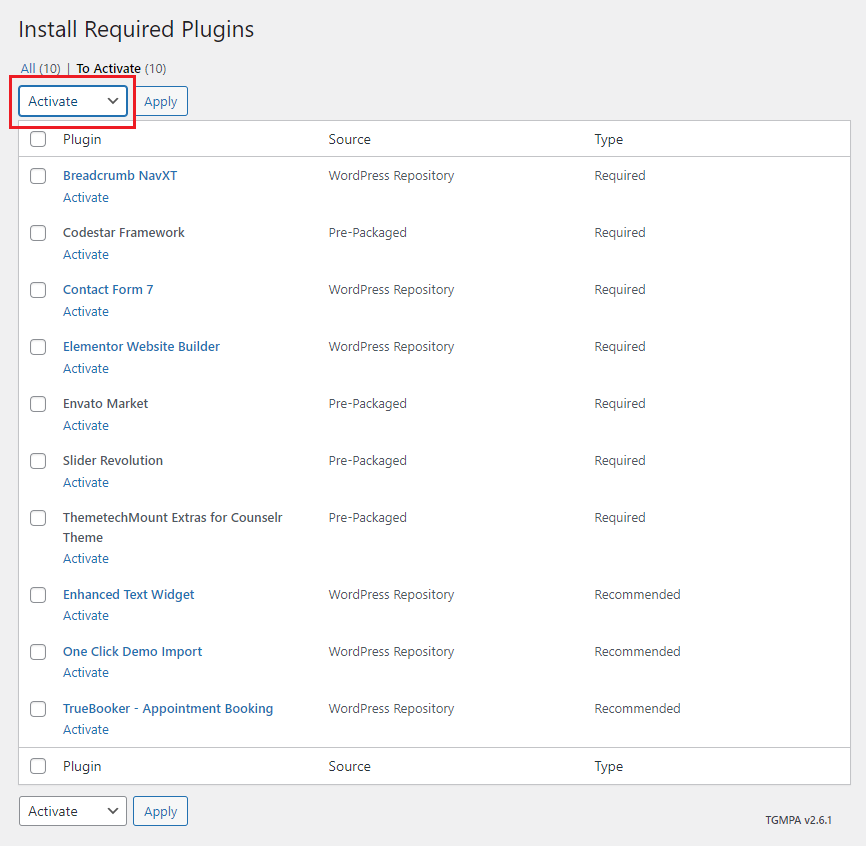Activate the Breadcrumb NavXT plugin
The width and height of the screenshot is (866, 846).
point(86,198)
